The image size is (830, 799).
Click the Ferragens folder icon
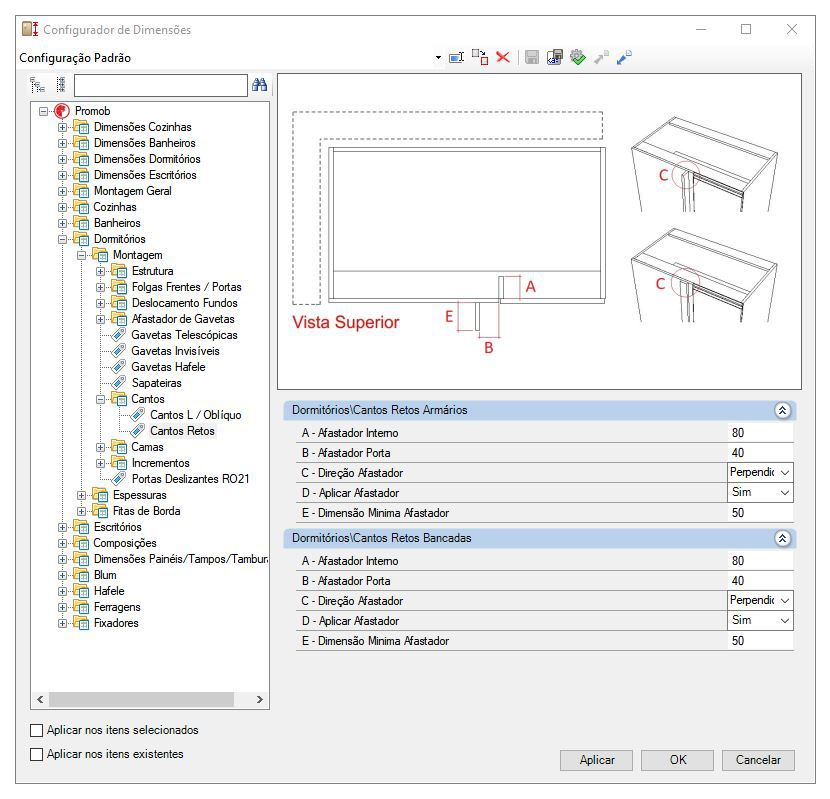(x=82, y=607)
